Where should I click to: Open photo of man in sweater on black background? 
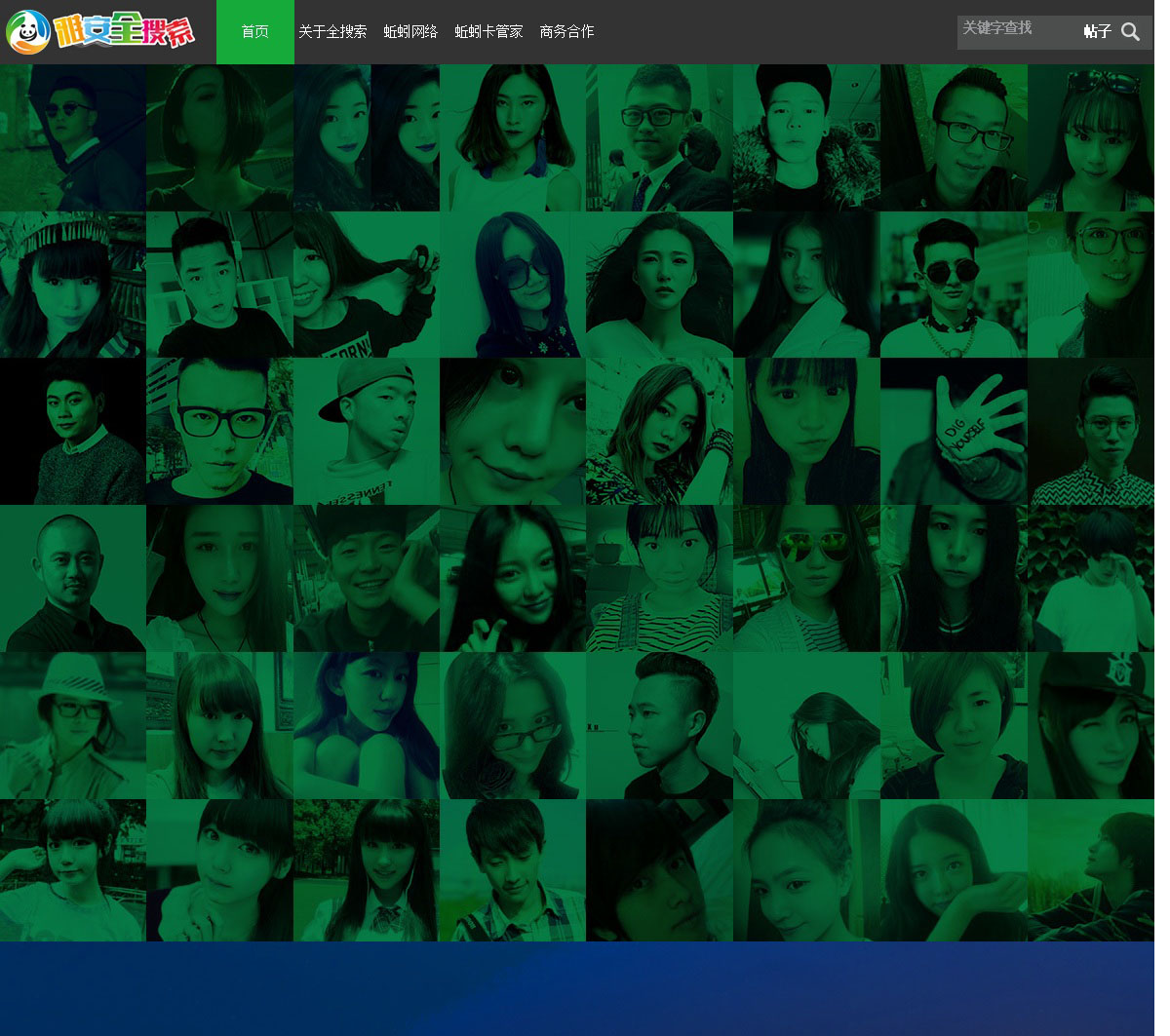point(73,431)
